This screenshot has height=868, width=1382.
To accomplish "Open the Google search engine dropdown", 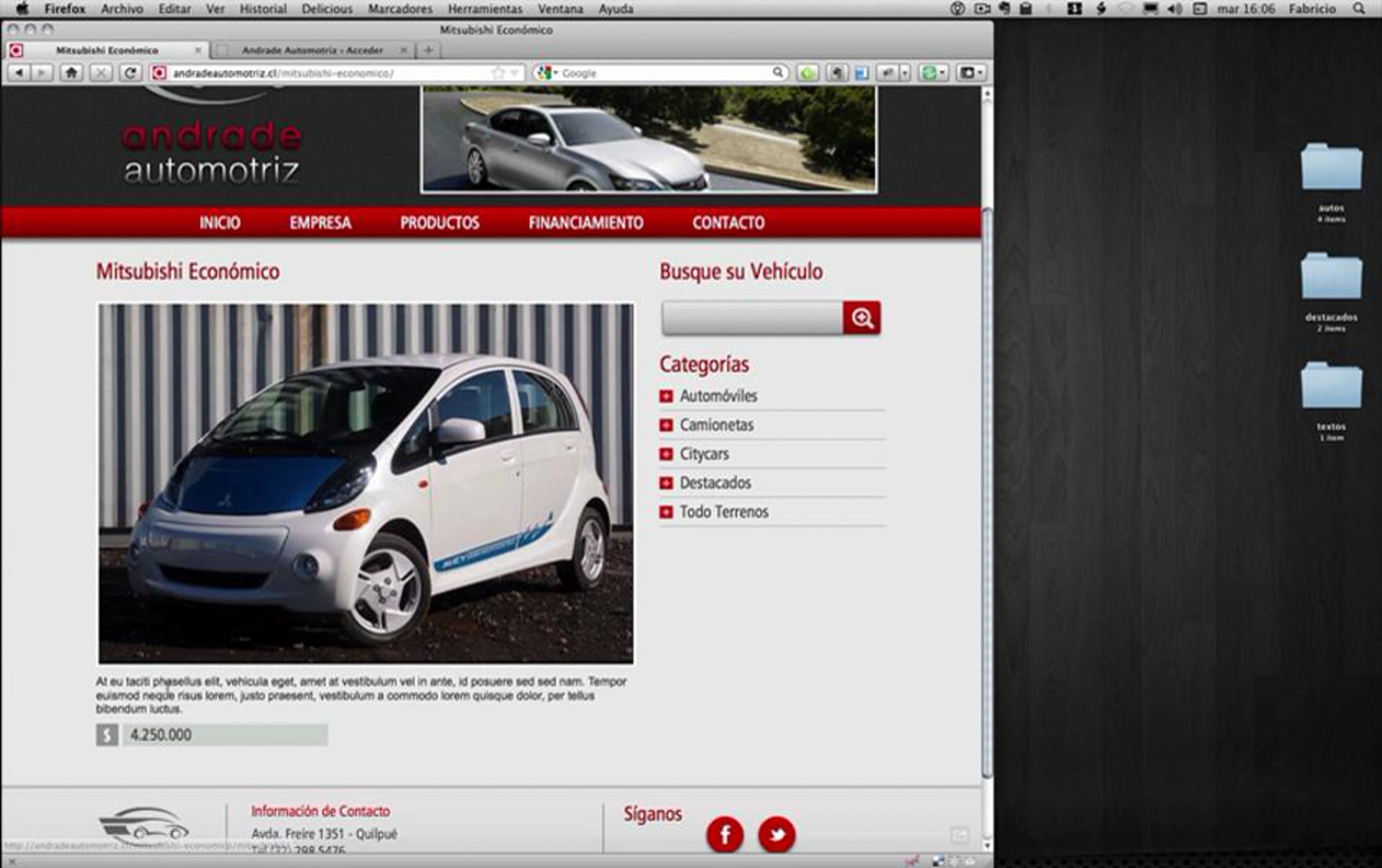I will [547, 73].
